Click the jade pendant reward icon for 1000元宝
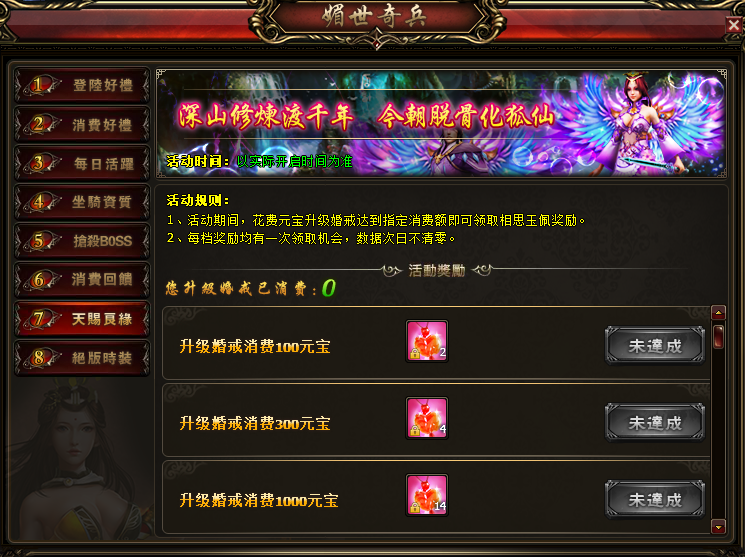 click(427, 495)
